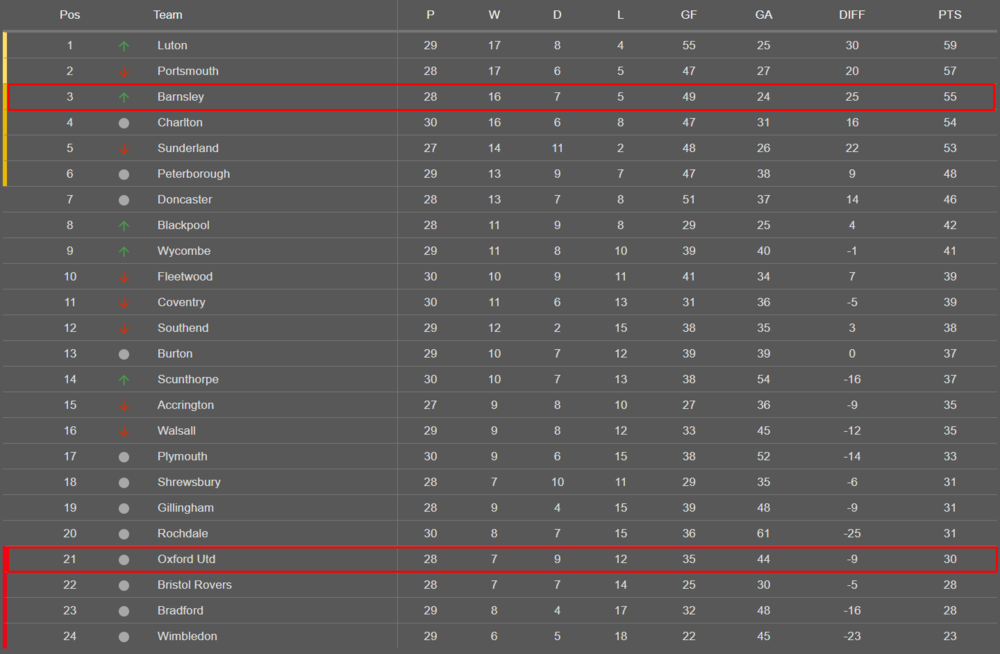The height and width of the screenshot is (654, 1000).
Task: Click the Team column header
Action: point(168,15)
